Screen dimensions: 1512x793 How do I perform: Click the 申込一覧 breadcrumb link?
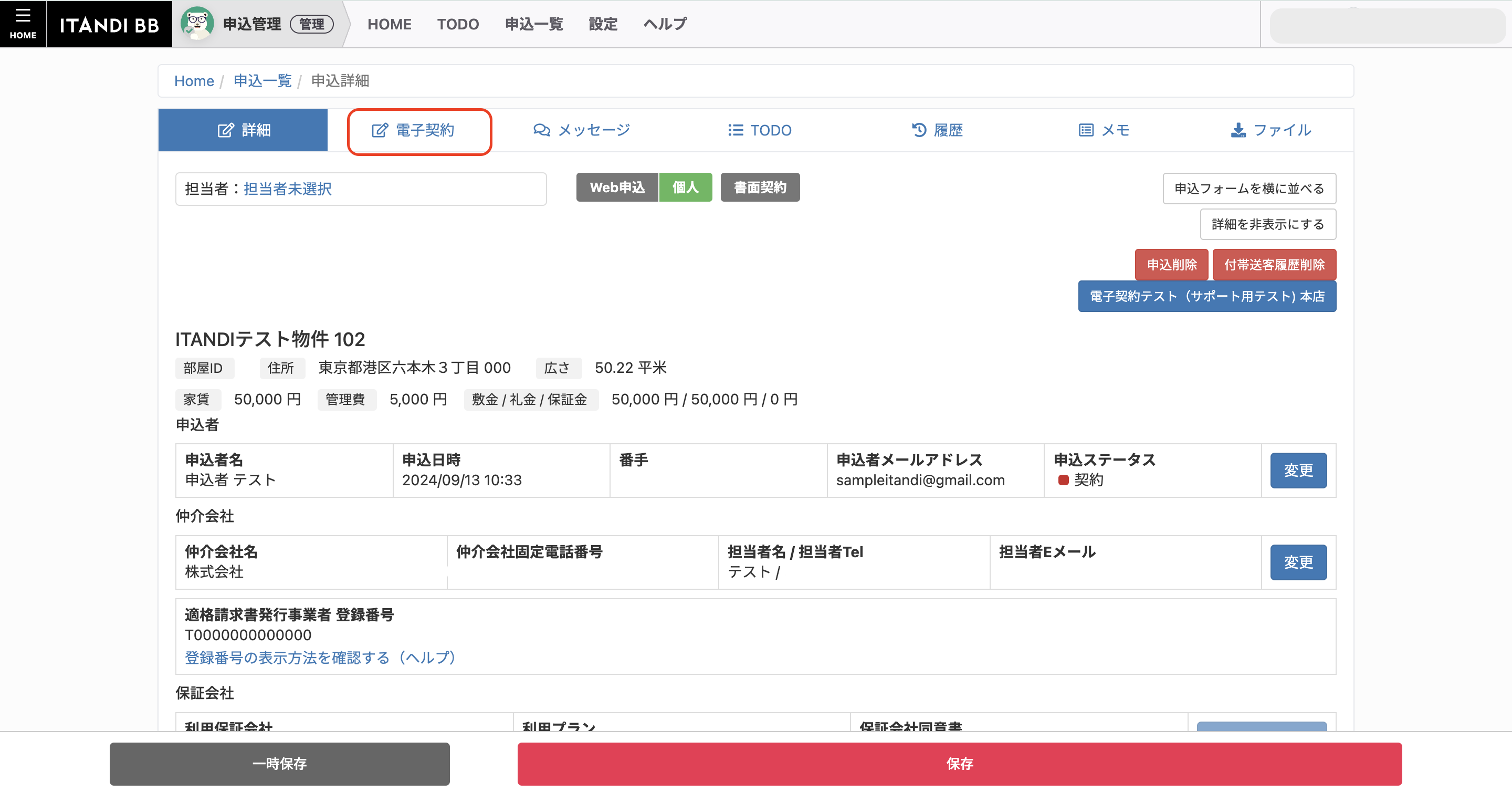pyautogui.click(x=262, y=81)
